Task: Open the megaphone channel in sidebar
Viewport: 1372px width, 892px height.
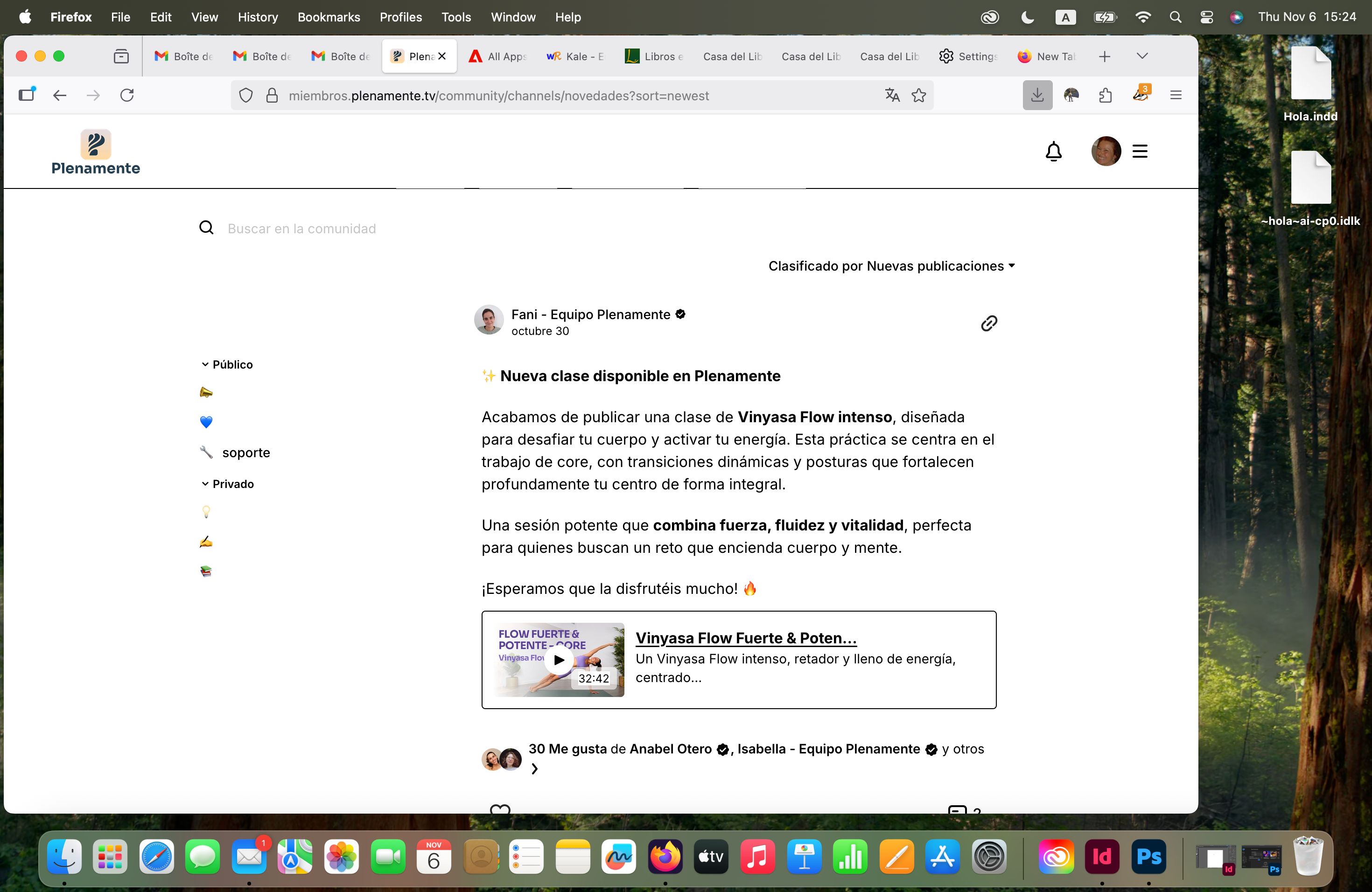Action: point(206,392)
